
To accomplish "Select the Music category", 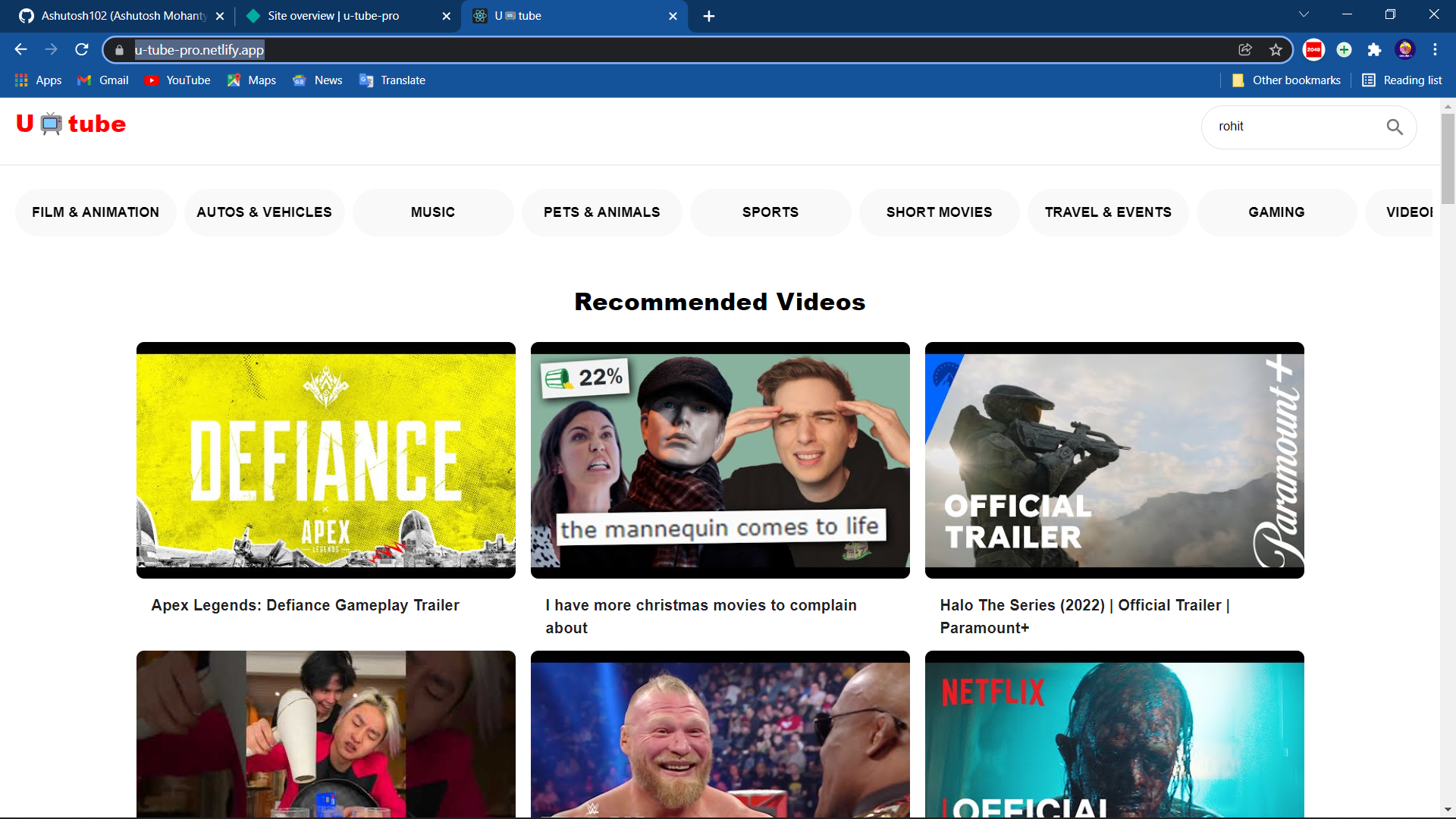I will [433, 212].
